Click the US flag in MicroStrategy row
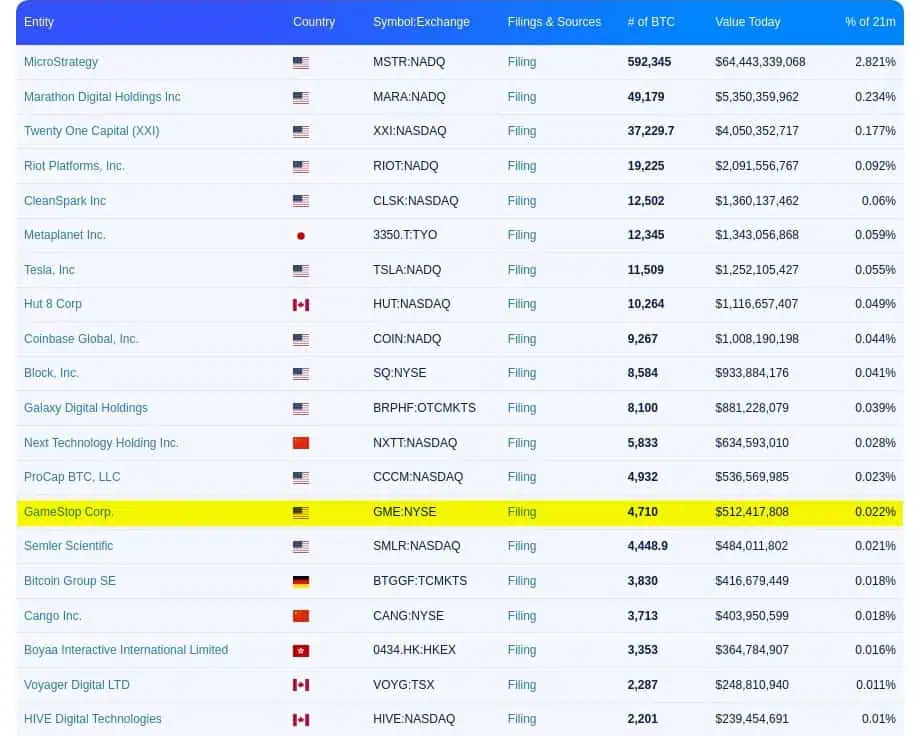The width and height of the screenshot is (918, 736). click(x=301, y=63)
